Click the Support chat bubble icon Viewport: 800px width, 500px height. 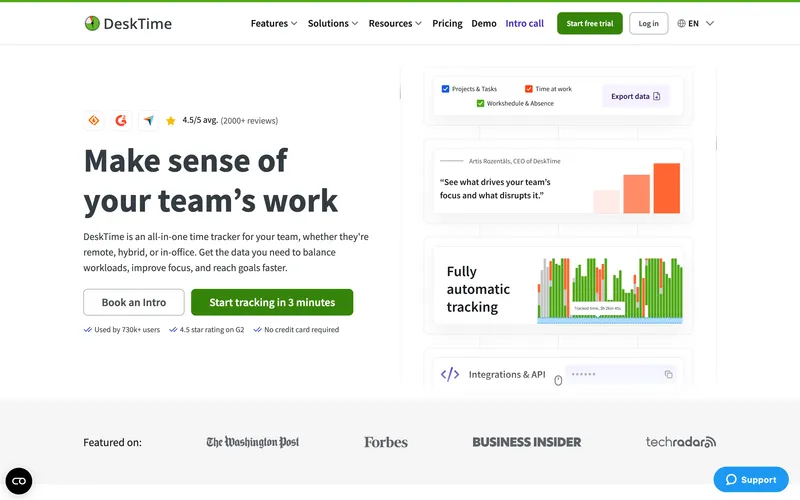tap(731, 480)
